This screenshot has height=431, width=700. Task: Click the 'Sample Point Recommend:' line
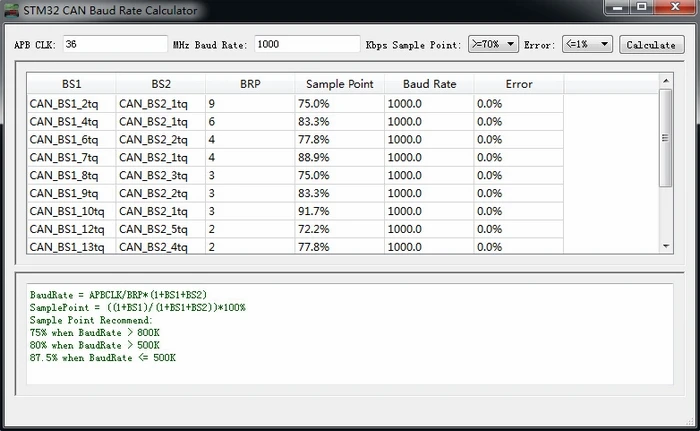click(91, 320)
